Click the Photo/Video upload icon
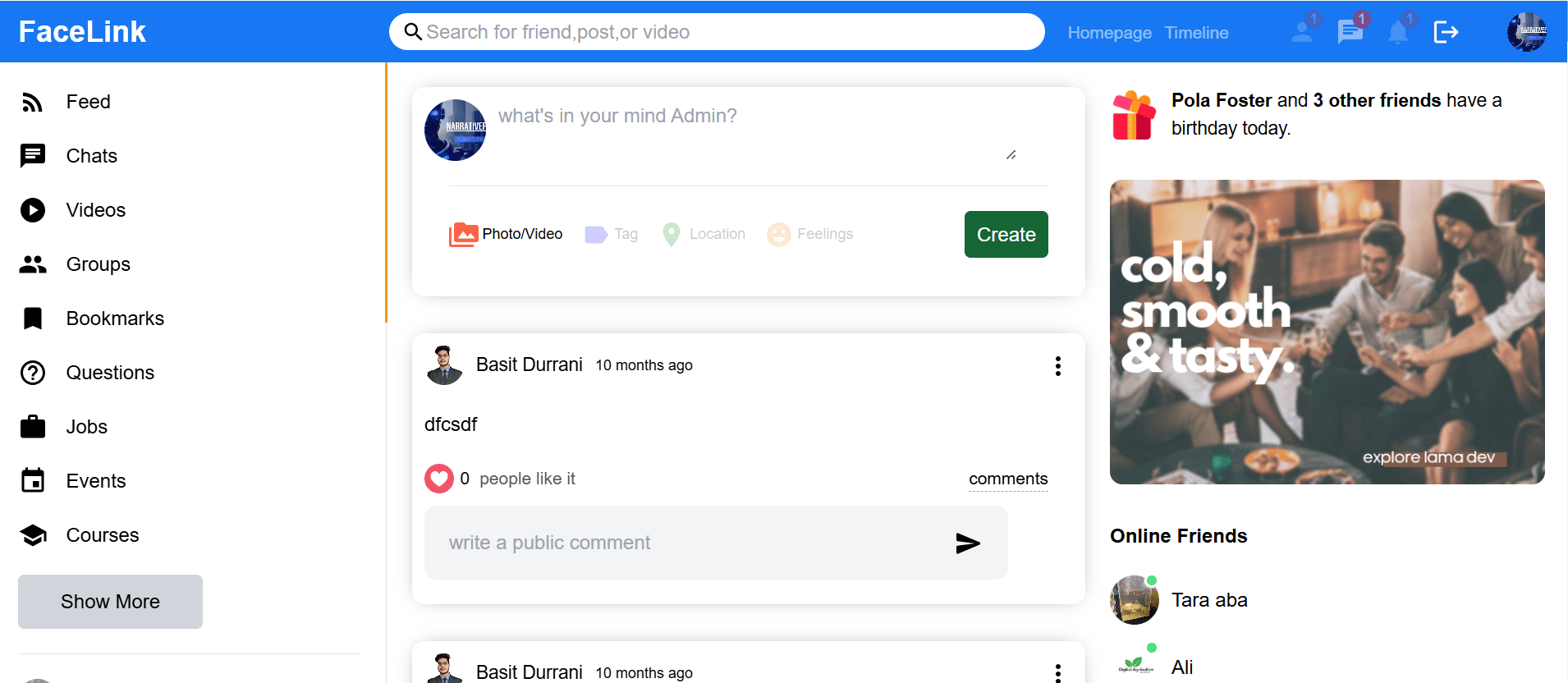 (464, 235)
